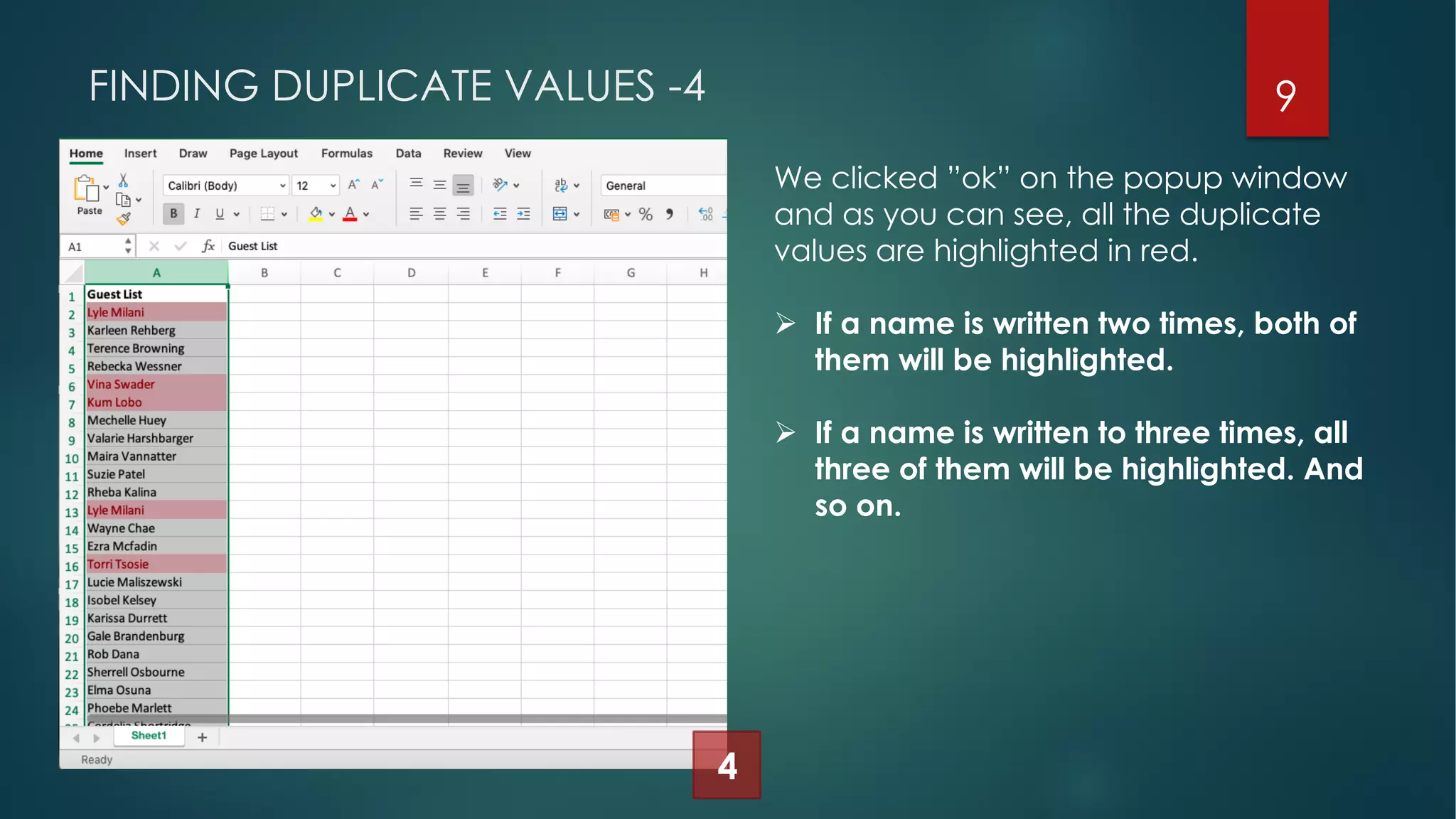Click the next sheet navigation arrow
This screenshot has height=819, width=1456.
(x=97, y=738)
